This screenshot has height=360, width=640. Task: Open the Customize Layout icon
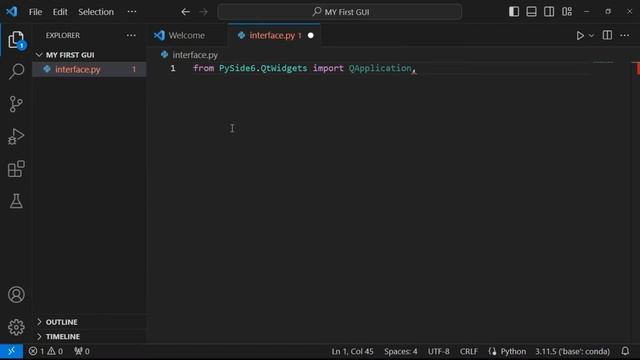pyautogui.click(x=567, y=11)
